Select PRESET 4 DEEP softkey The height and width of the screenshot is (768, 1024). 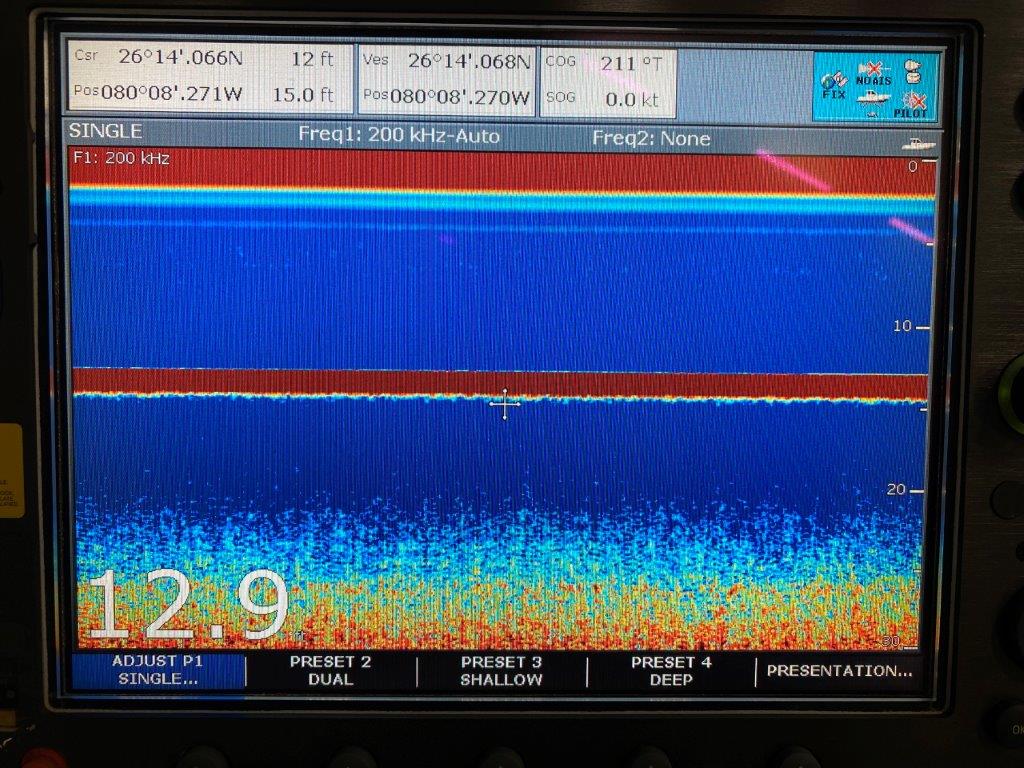[x=671, y=670]
